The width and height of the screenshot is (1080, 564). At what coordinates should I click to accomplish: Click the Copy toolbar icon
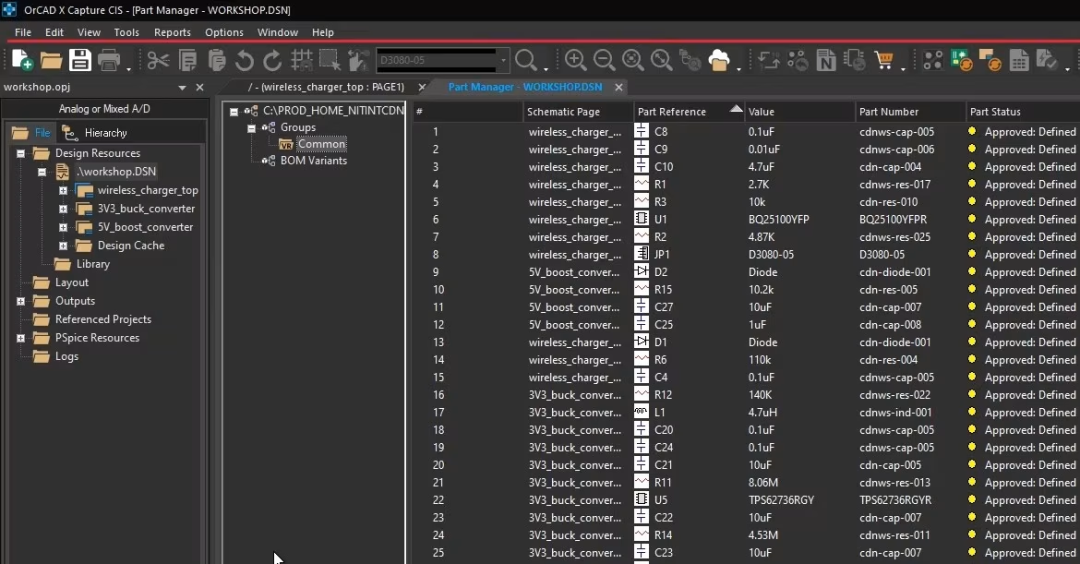click(x=188, y=61)
